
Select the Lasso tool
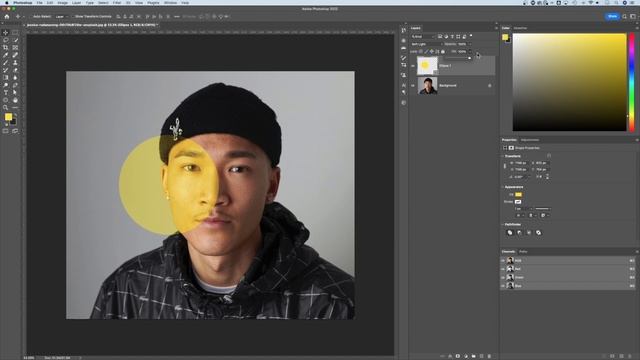[x=6, y=40]
